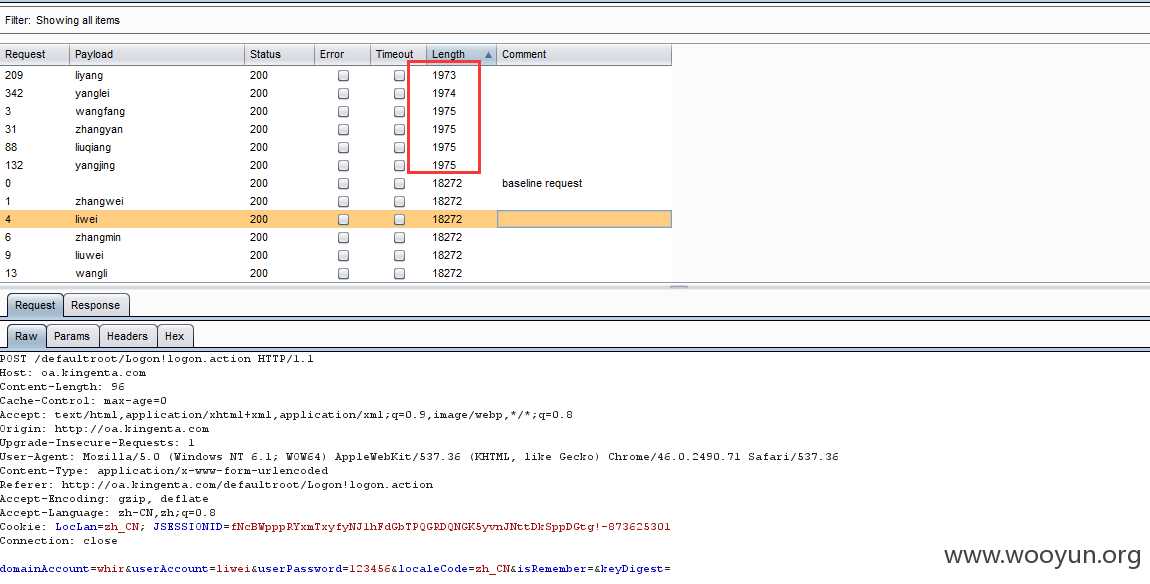Toggle Error checkbox for zhangyan row
1150x584 pixels.
(x=343, y=129)
